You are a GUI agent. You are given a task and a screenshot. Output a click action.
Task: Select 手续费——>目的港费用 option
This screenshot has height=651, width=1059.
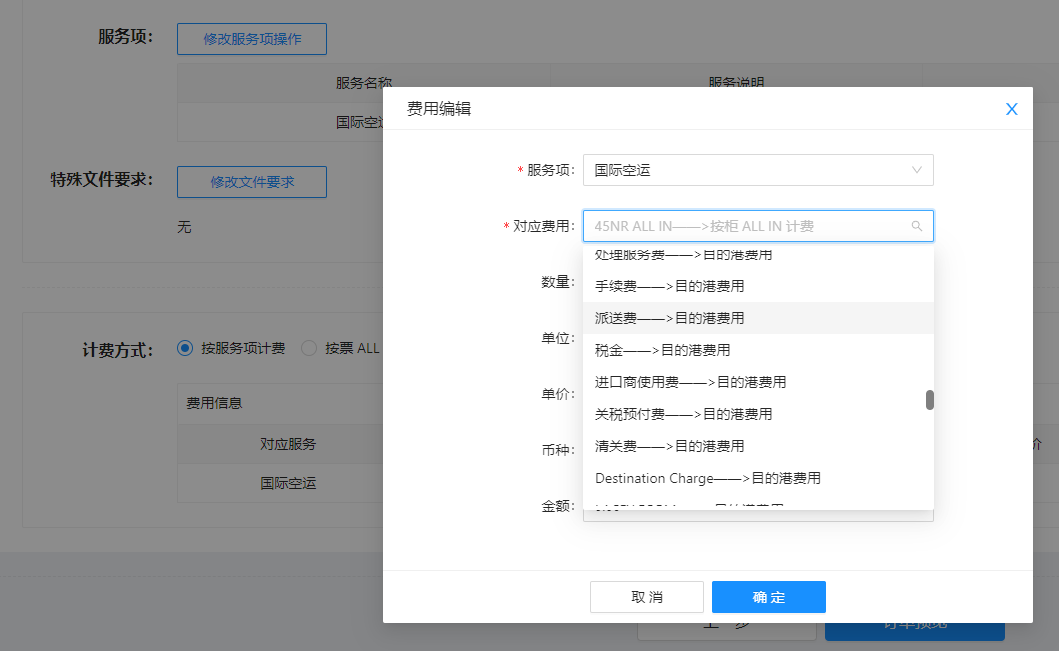pyautogui.click(x=669, y=286)
